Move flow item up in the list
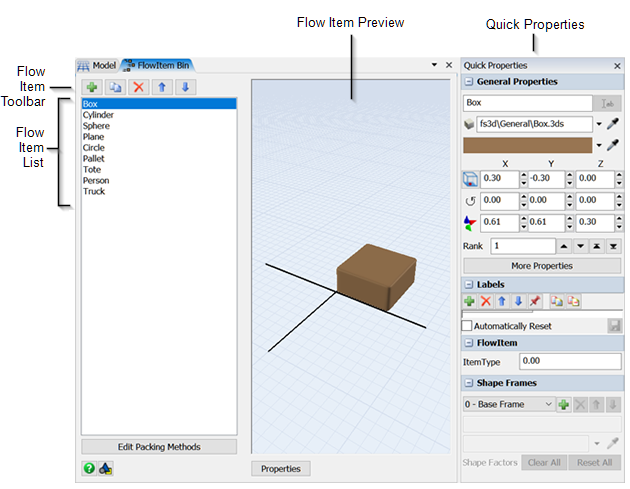Viewport: 630px width, 489px height. [x=162, y=87]
